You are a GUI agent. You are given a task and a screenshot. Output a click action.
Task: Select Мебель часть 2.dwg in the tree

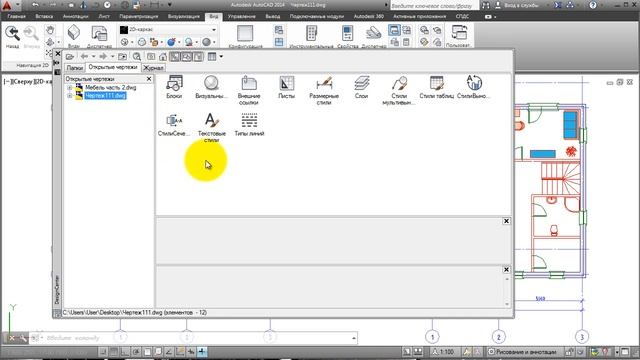point(111,87)
